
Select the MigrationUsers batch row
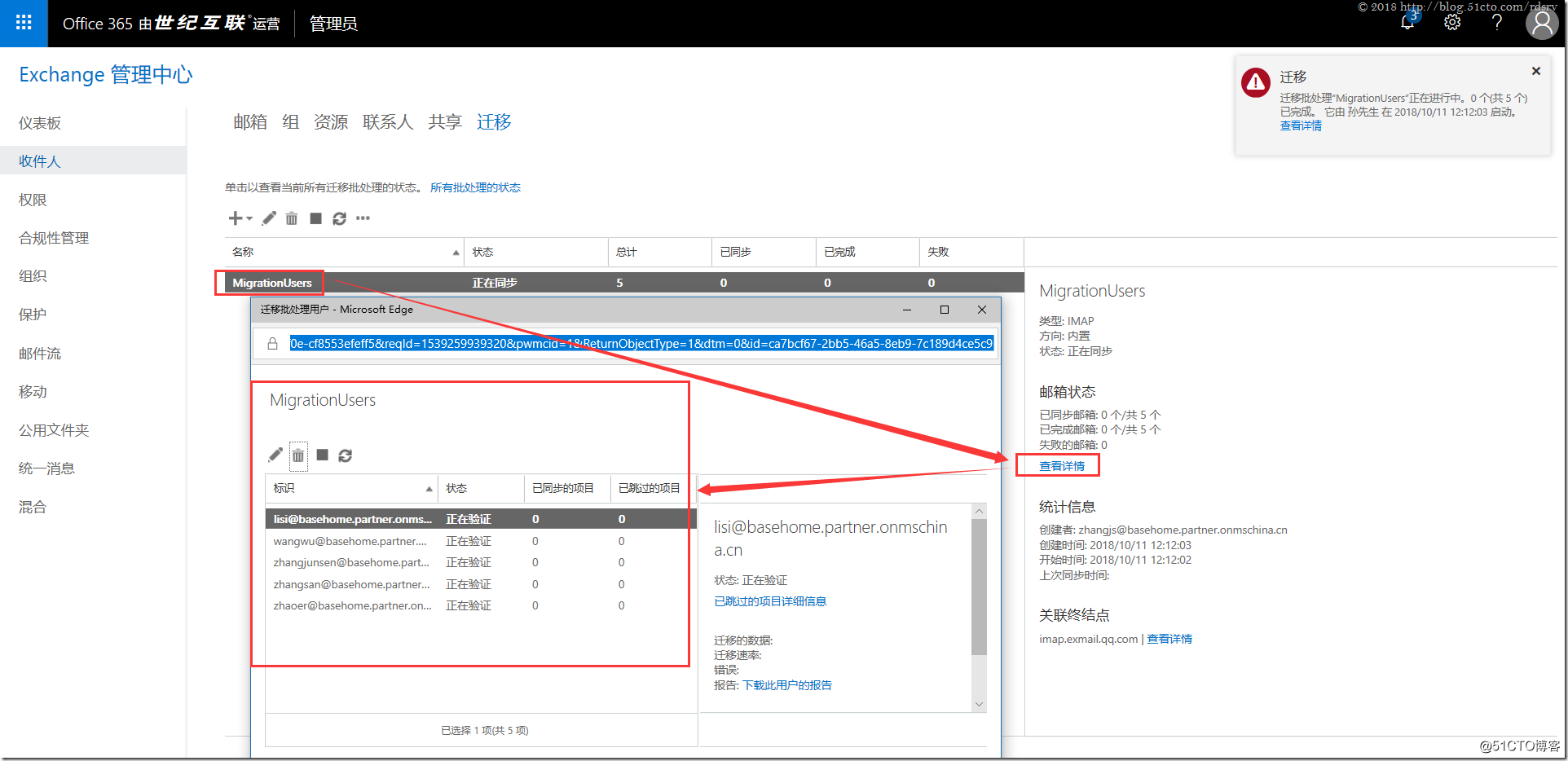pyautogui.click(x=624, y=283)
